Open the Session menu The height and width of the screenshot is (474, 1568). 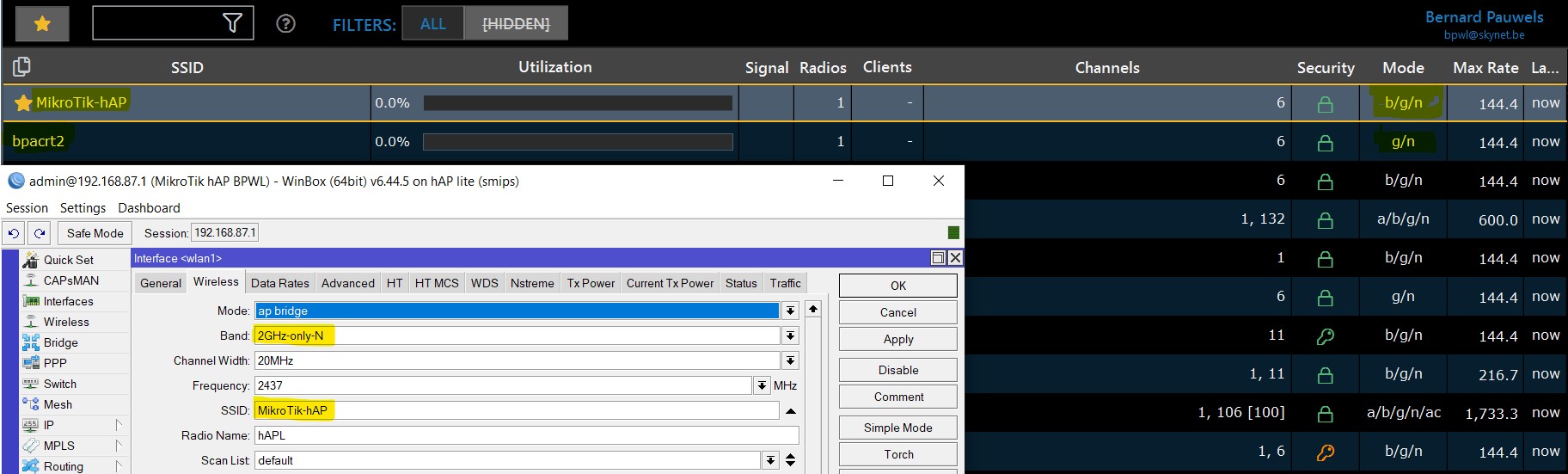[27, 208]
